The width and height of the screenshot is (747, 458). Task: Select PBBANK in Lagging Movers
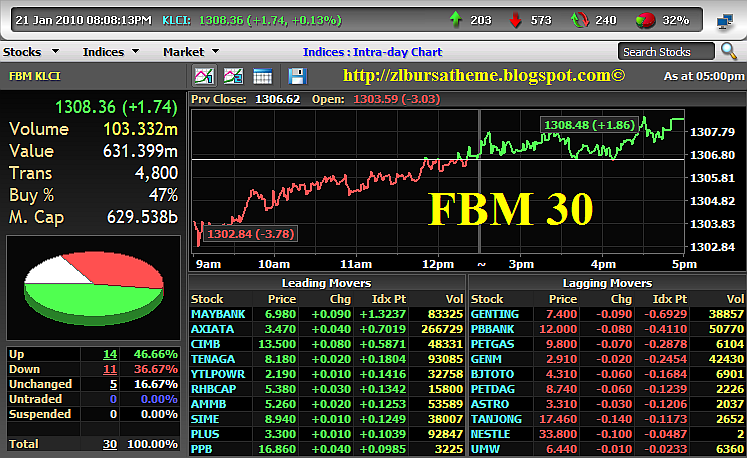pos(493,329)
